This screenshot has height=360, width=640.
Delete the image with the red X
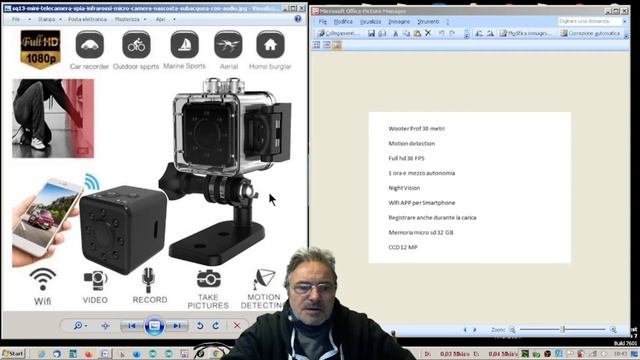pyautogui.click(x=237, y=325)
